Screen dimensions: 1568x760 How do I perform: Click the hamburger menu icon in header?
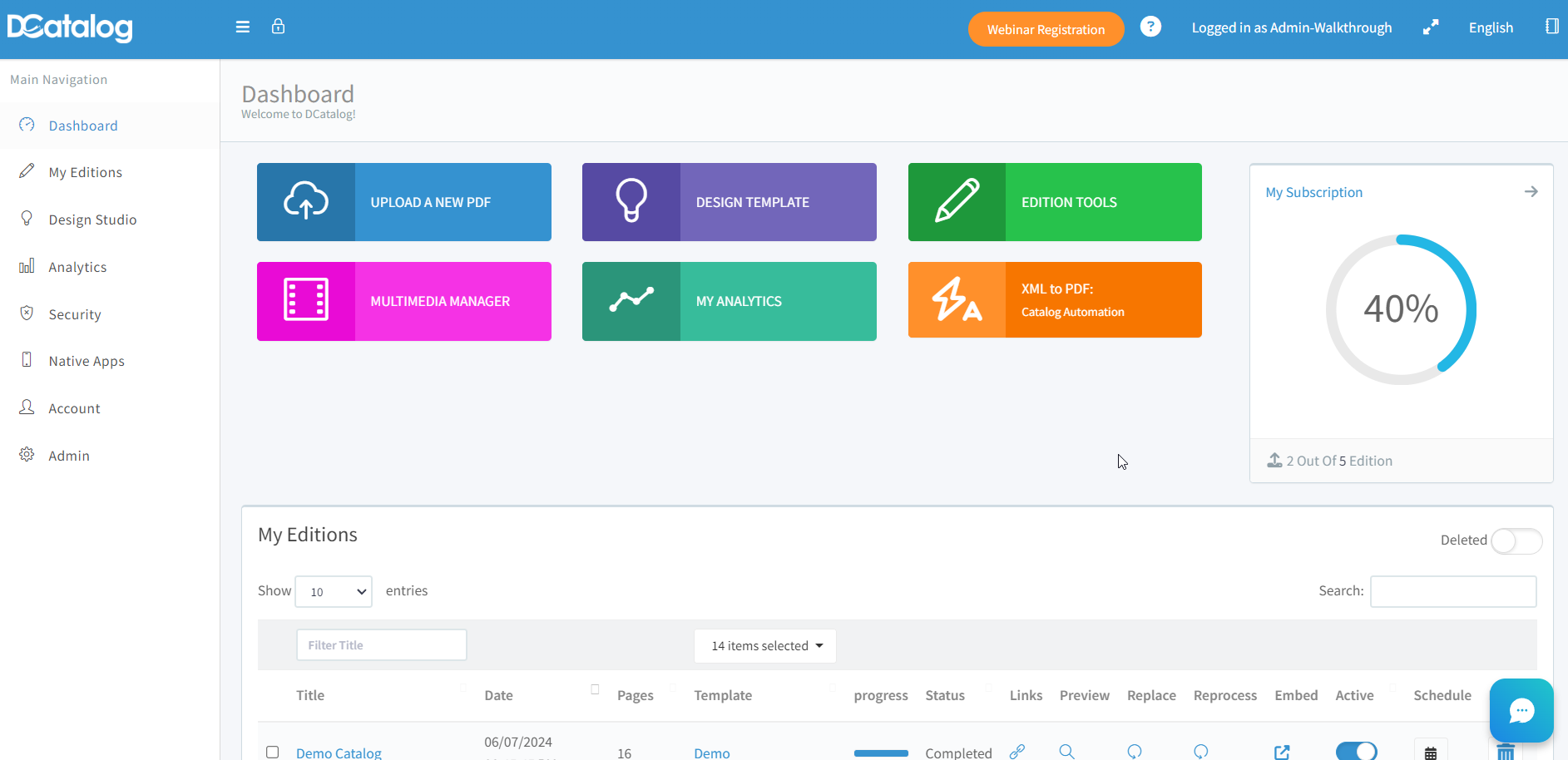[x=243, y=27]
